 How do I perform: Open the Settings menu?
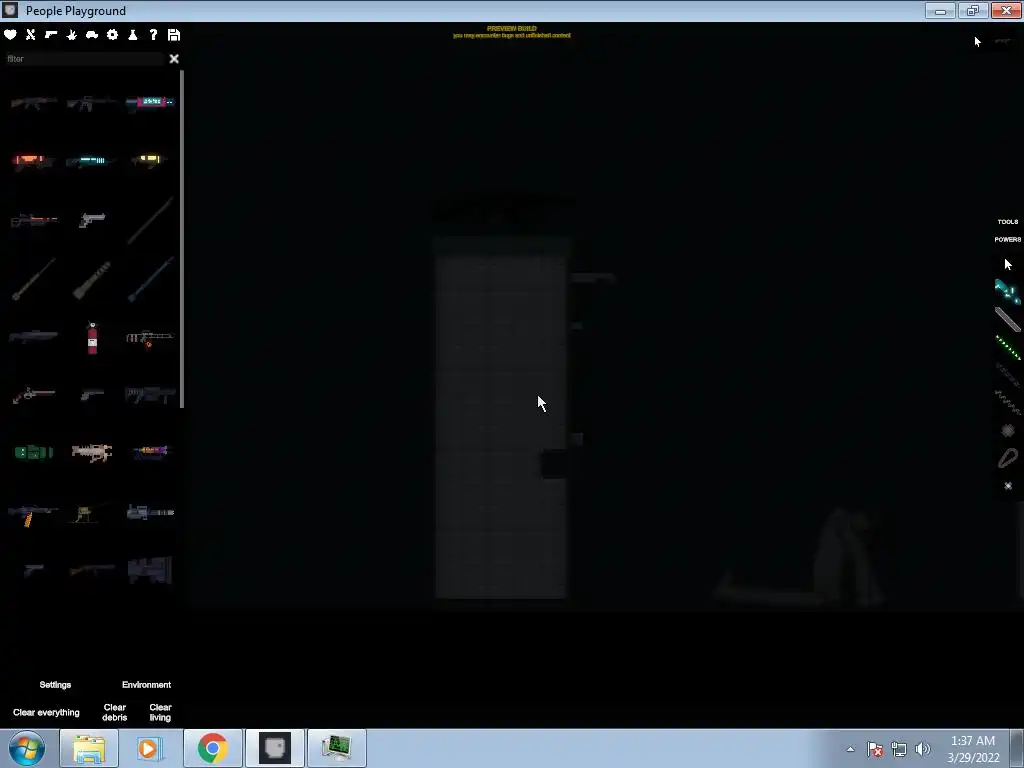55,684
